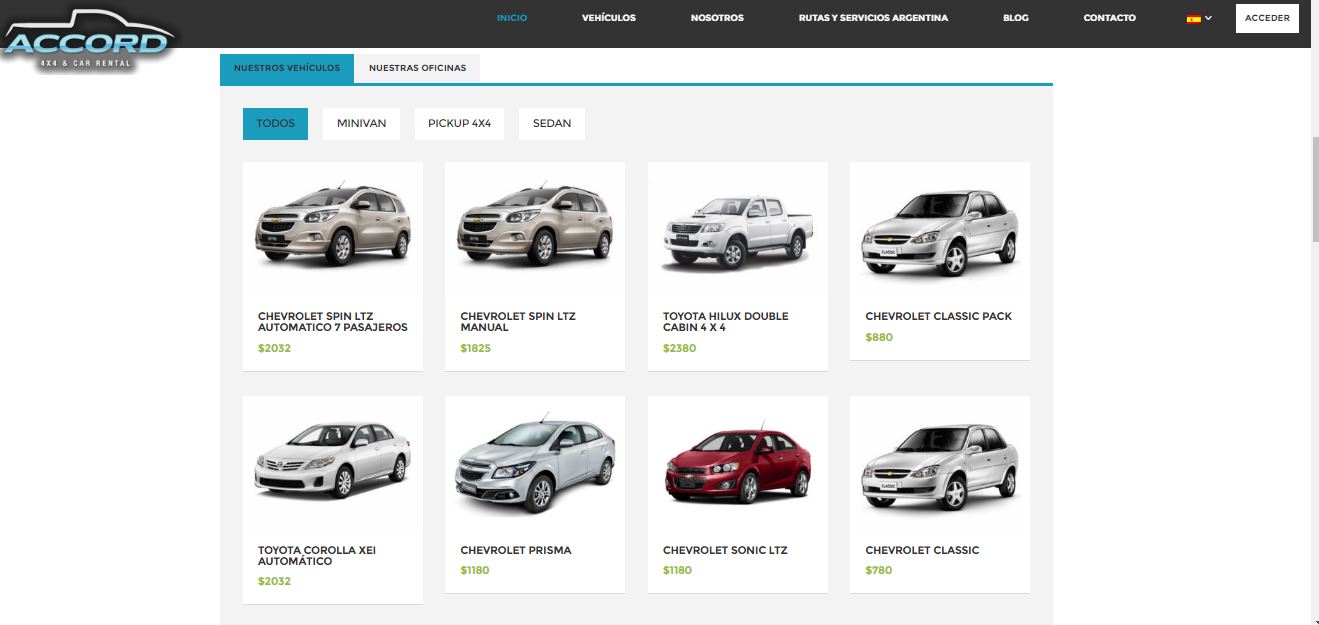
Task: Select the INICIO menu item
Action: (512, 17)
